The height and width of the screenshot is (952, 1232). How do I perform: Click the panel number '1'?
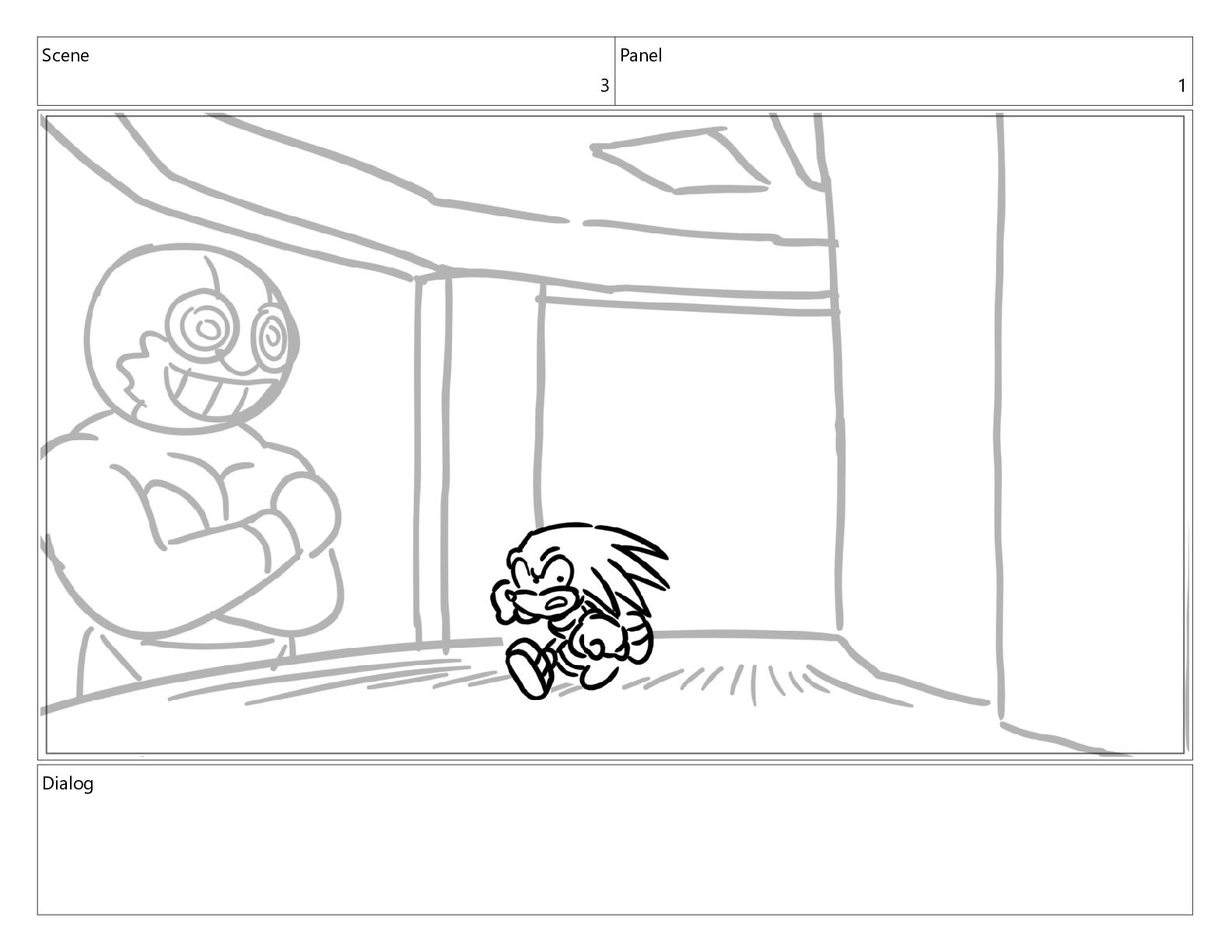coord(1182,86)
